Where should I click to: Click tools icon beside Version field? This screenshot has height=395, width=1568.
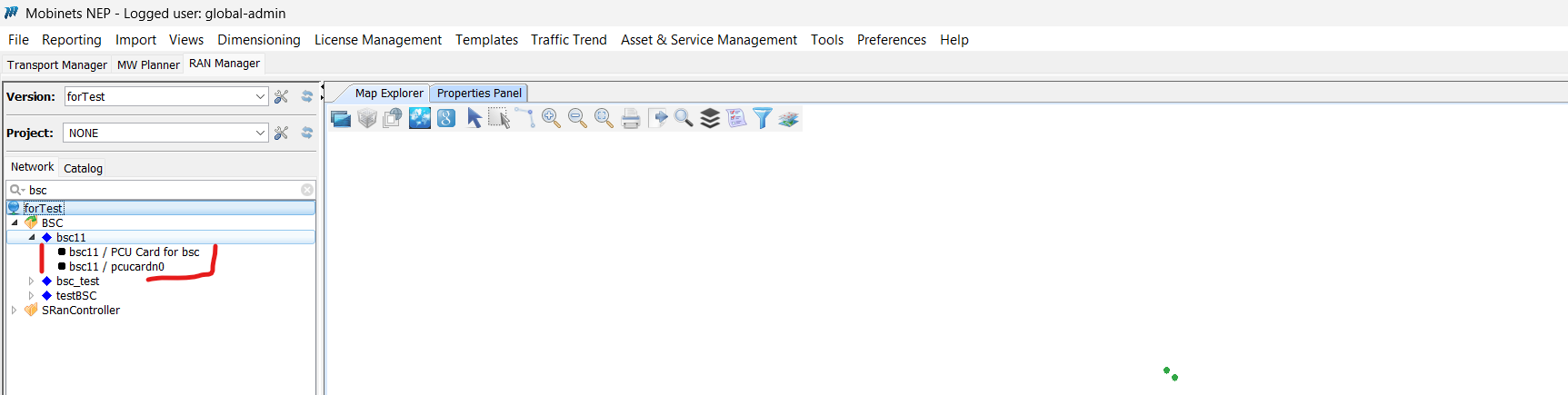[x=282, y=96]
